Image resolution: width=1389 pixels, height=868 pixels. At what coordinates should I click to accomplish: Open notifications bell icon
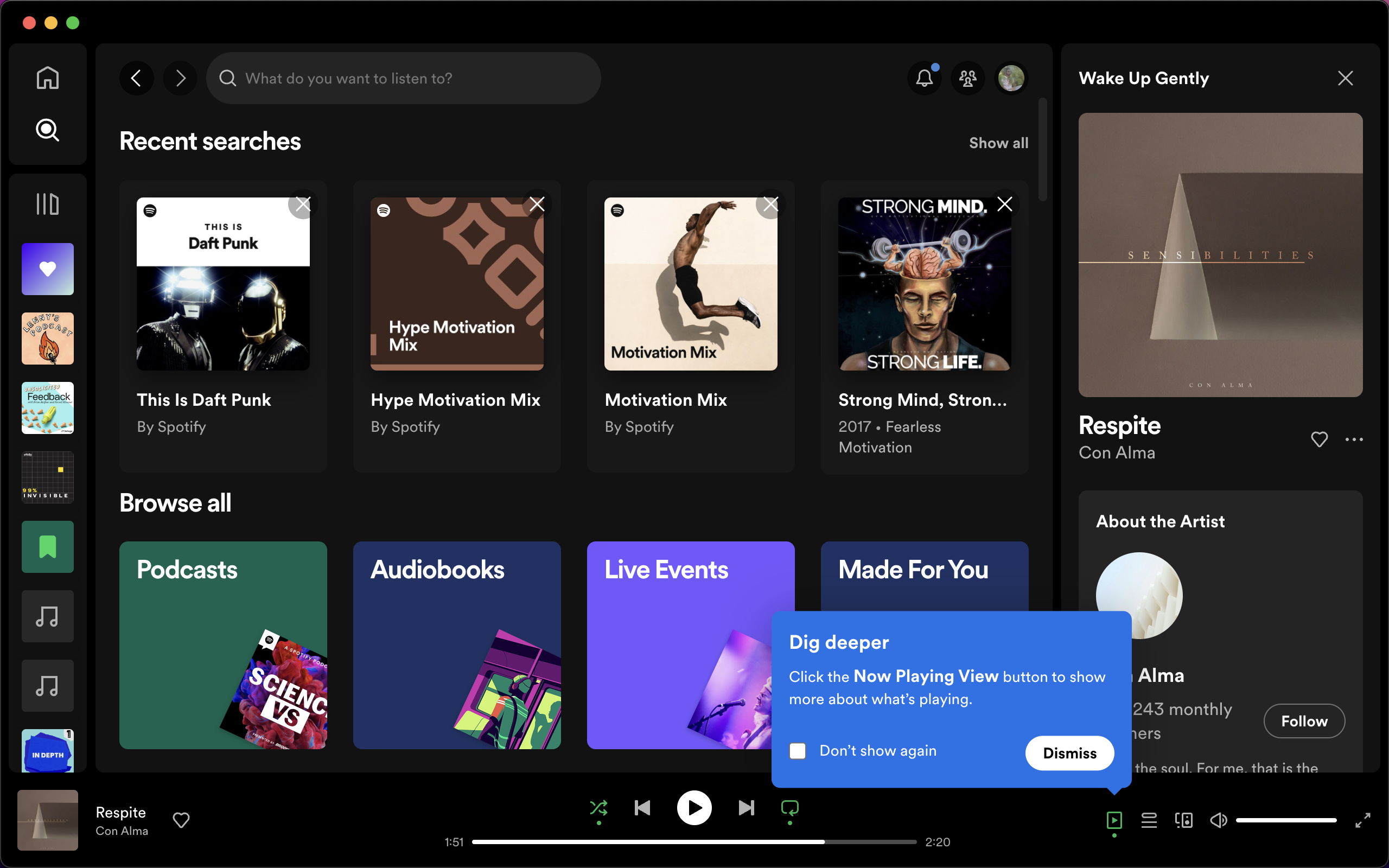click(x=924, y=78)
